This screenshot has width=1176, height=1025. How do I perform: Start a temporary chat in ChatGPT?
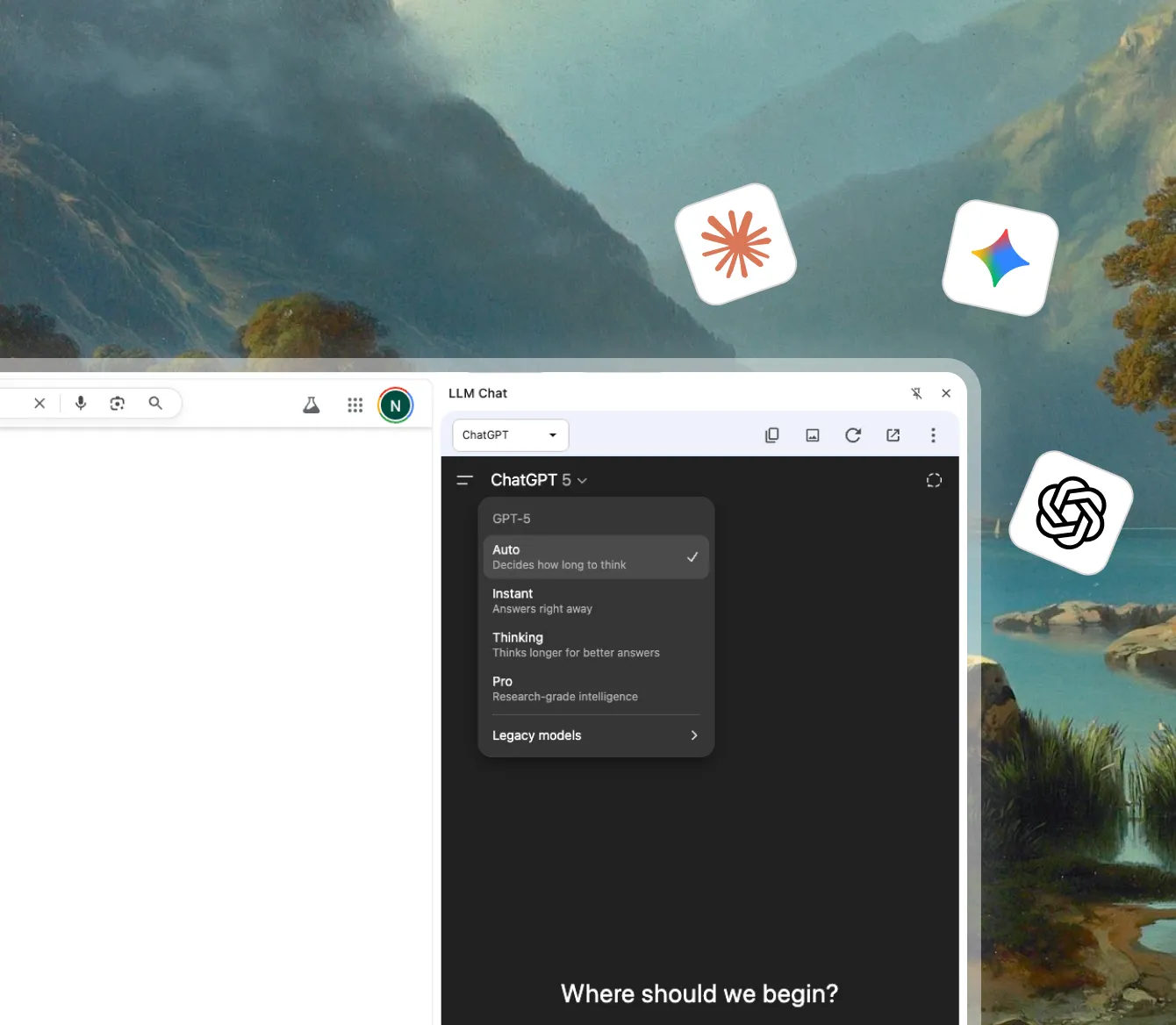click(x=934, y=480)
